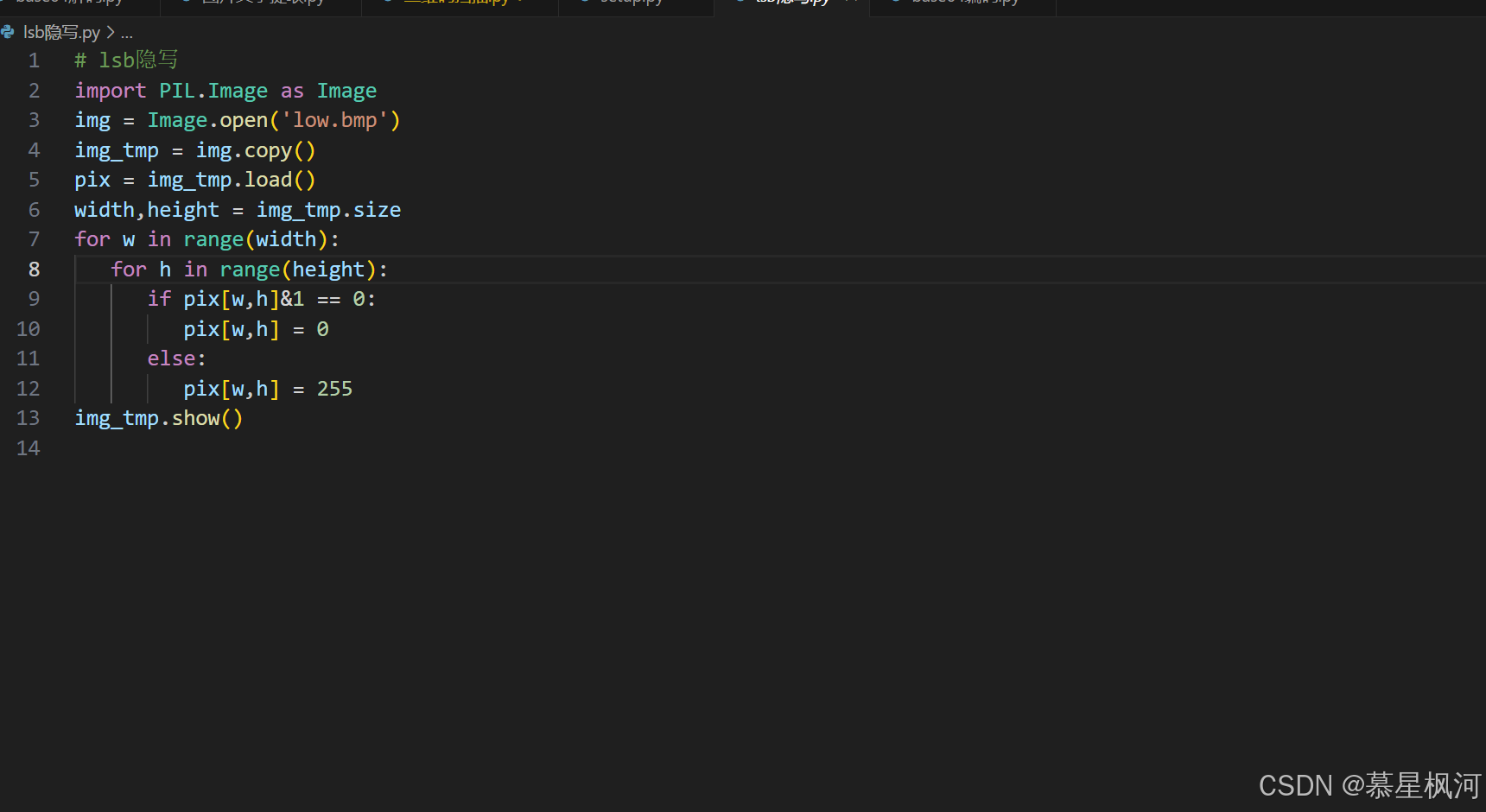Click the CSDN @慕星枫河 watermark link
The image size is (1486, 812).
point(1369,784)
